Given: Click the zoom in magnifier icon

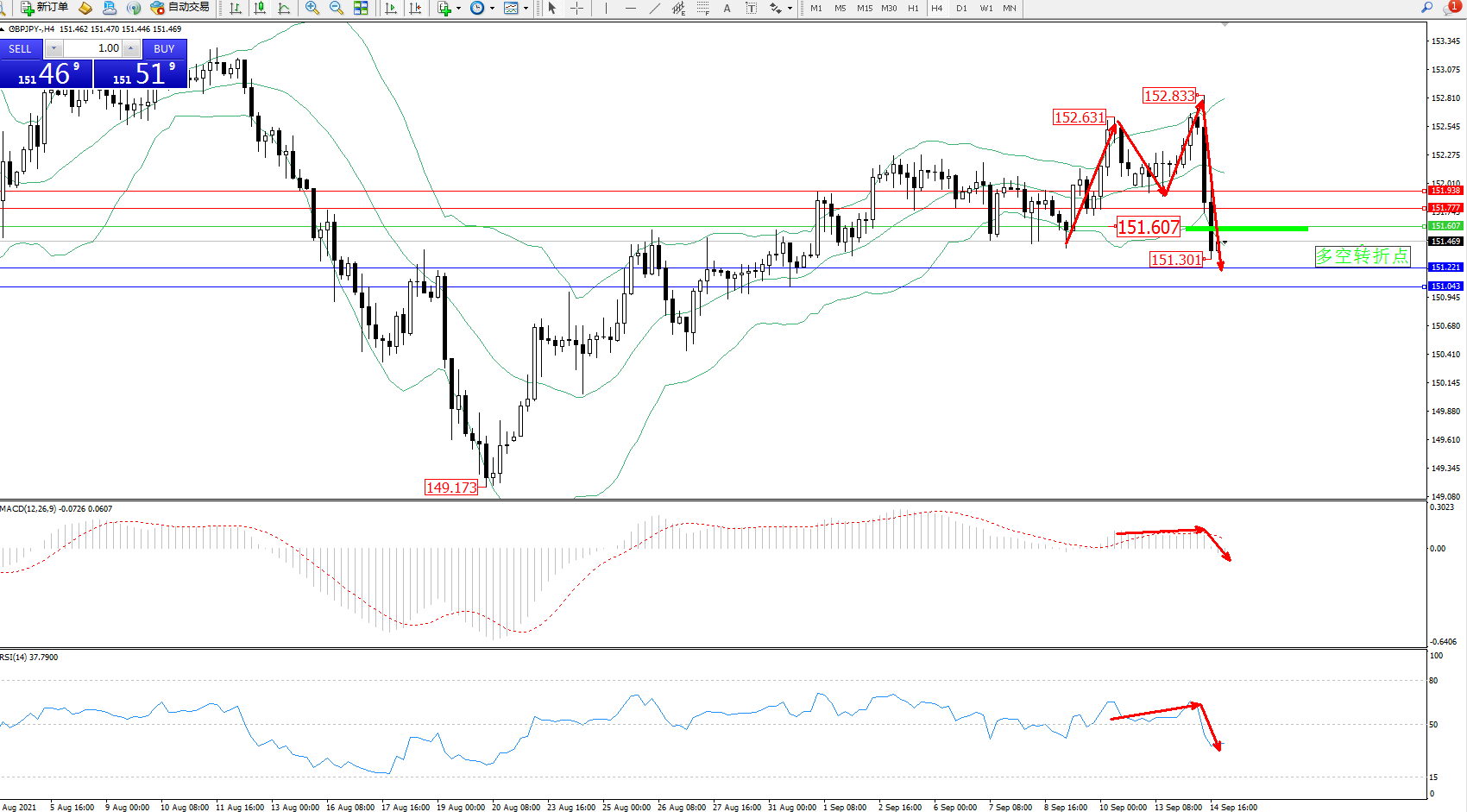Looking at the screenshot, I should 312,8.
